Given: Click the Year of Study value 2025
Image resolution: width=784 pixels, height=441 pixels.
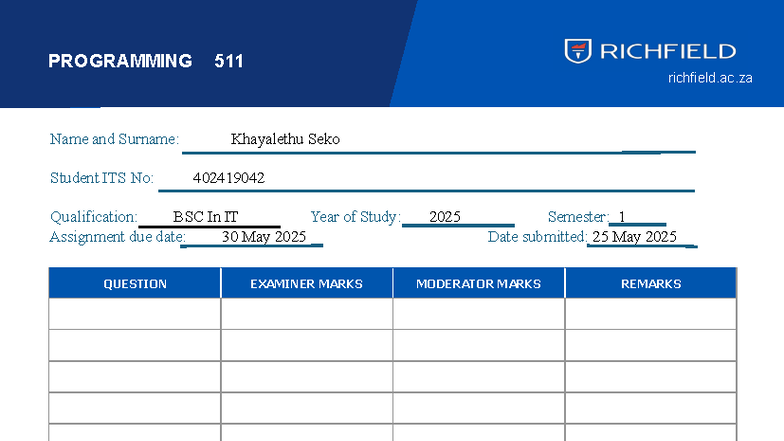Looking at the screenshot, I should click(x=445, y=217).
